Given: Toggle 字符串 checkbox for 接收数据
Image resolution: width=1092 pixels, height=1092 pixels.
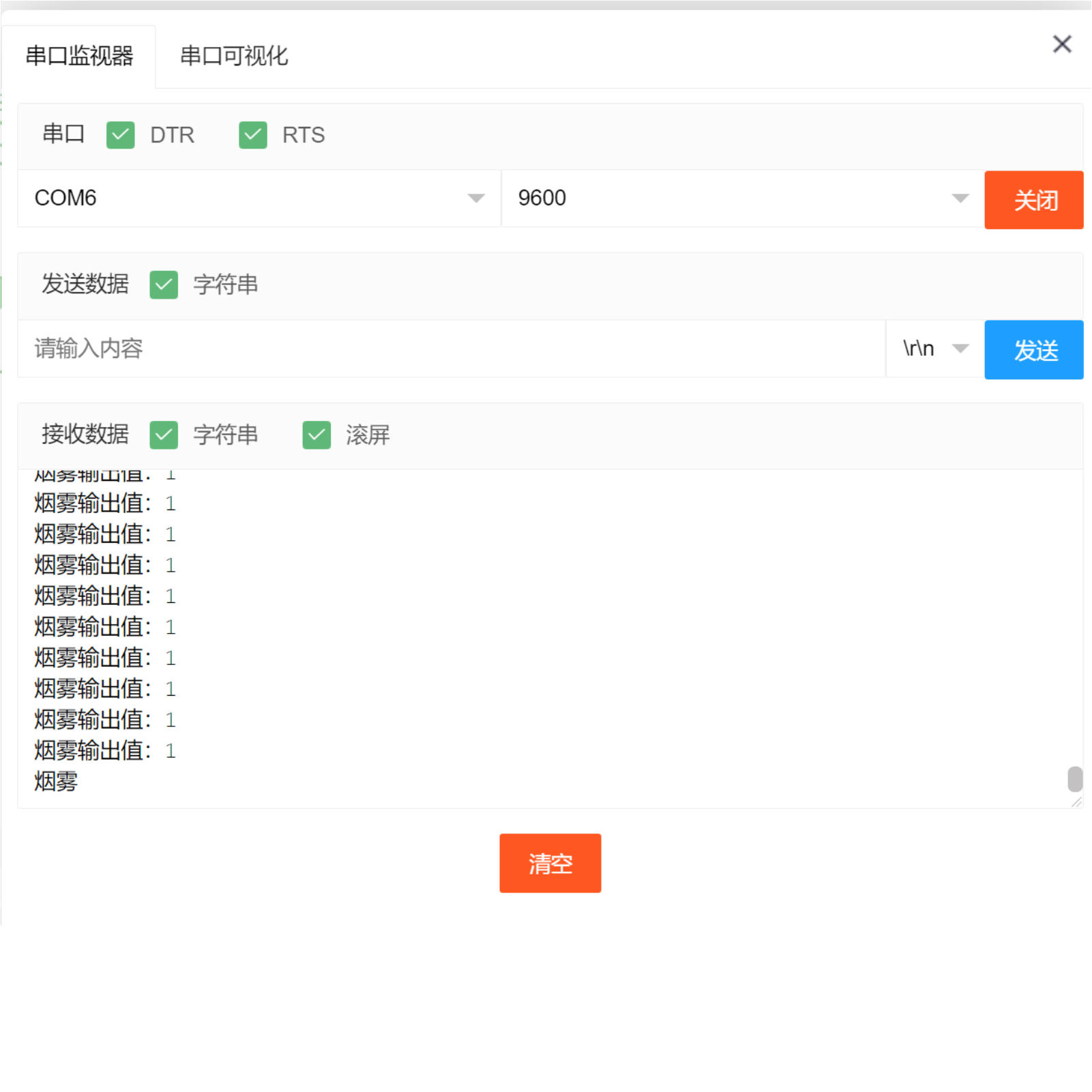Looking at the screenshot, I should pos(164,435).
